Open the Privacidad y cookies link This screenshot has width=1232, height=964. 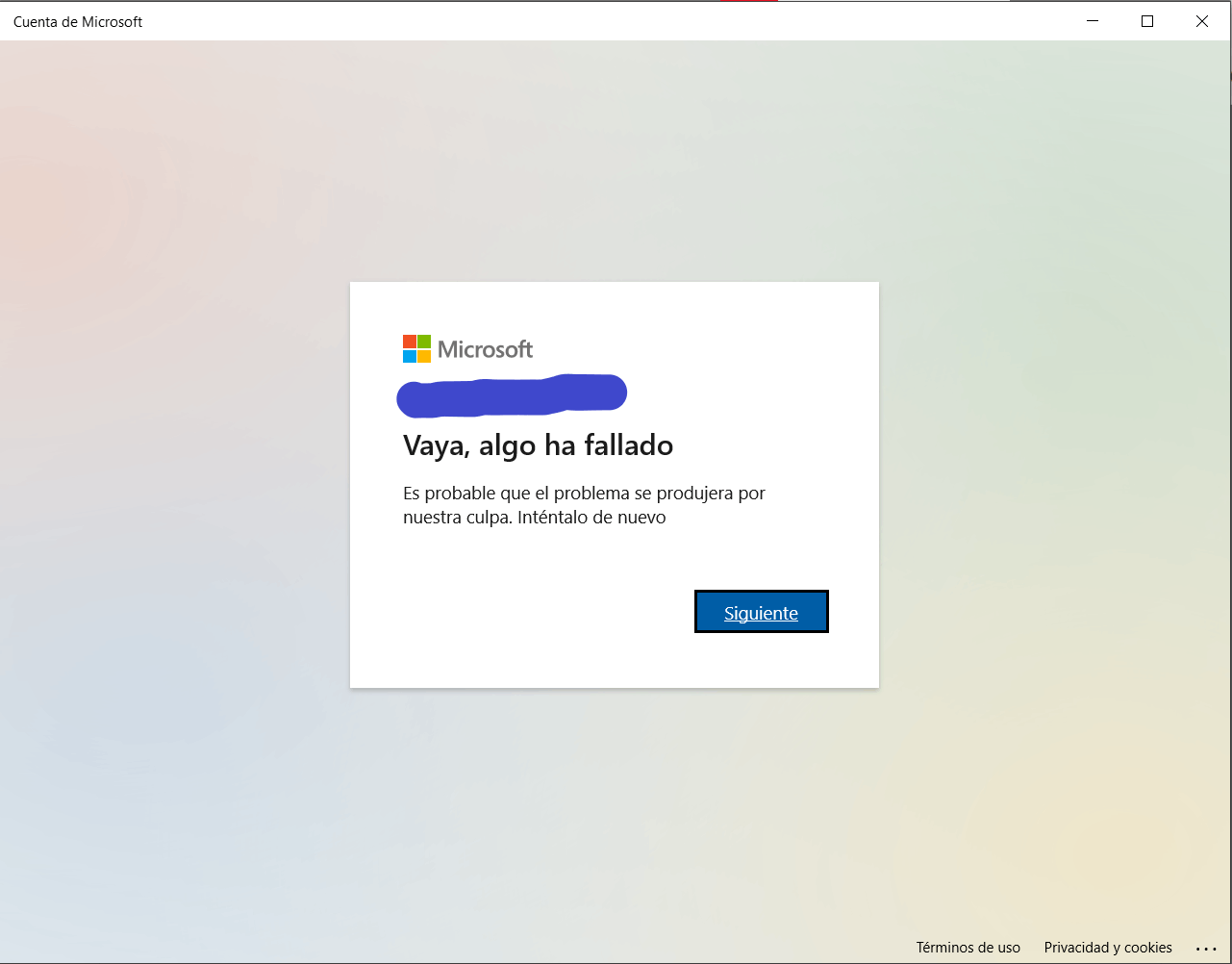1108,948
